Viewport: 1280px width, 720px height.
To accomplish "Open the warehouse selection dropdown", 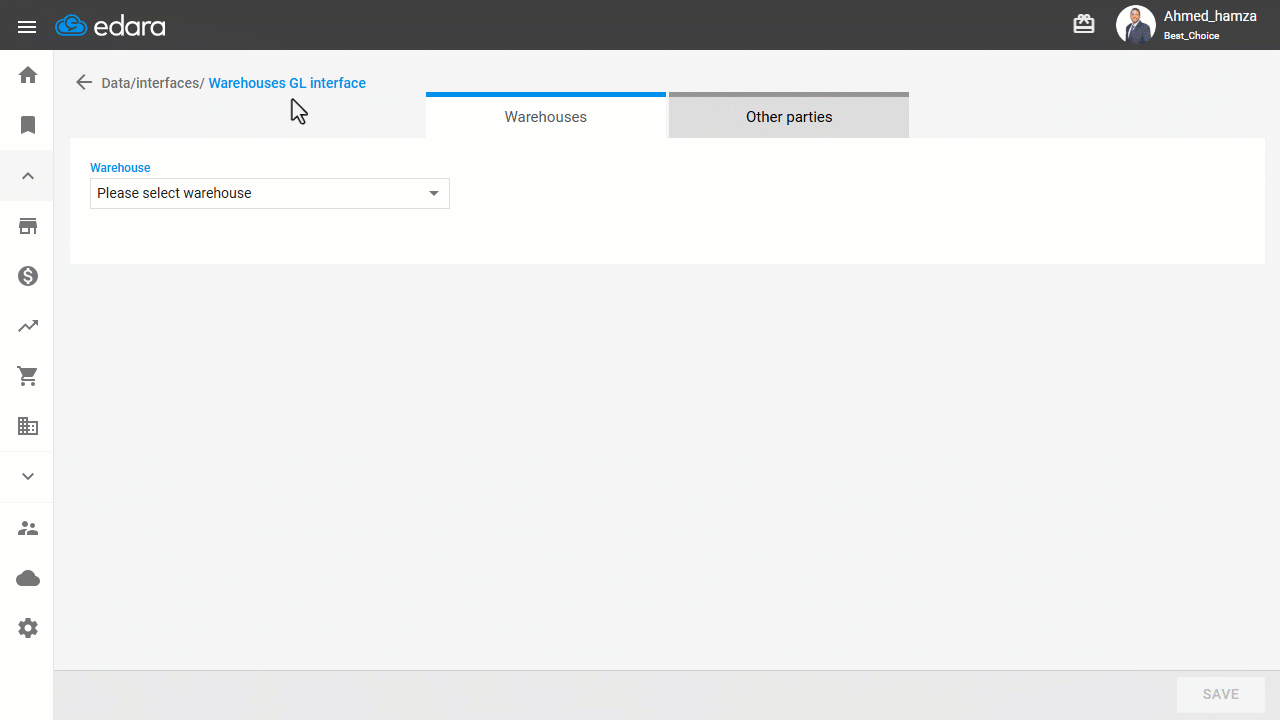I will tap(270, 193).
